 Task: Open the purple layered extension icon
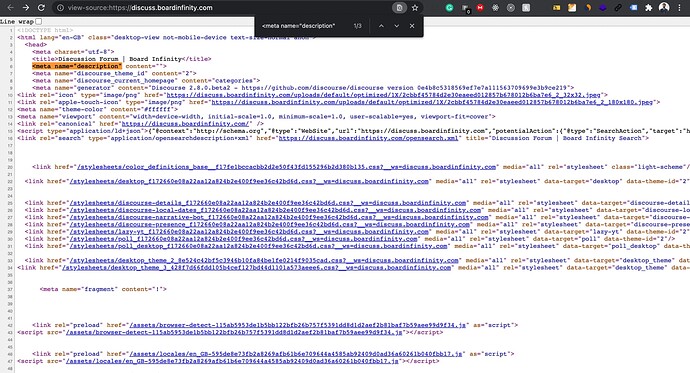[x=603, y=7]
